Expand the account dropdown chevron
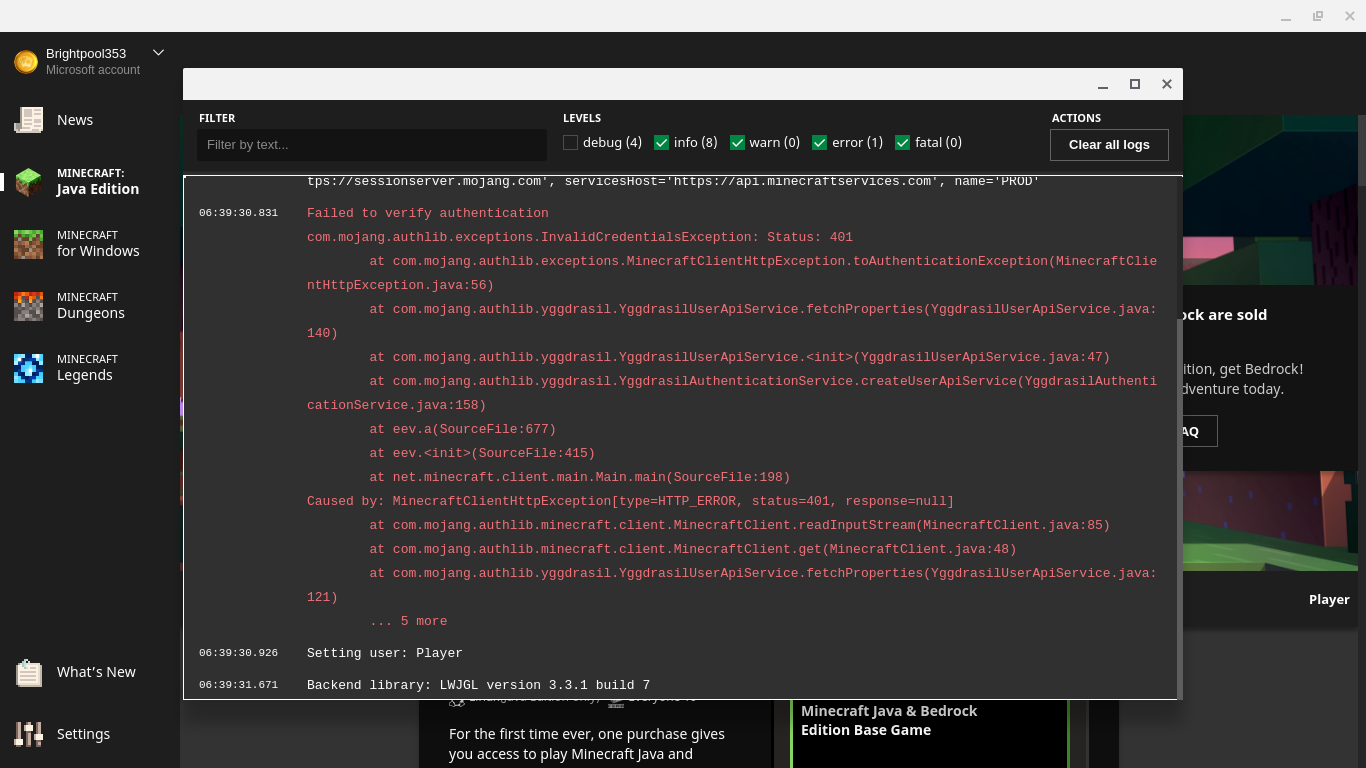Image resolution: width=1366 pixels, height=768 pixels. coord(158,53)
